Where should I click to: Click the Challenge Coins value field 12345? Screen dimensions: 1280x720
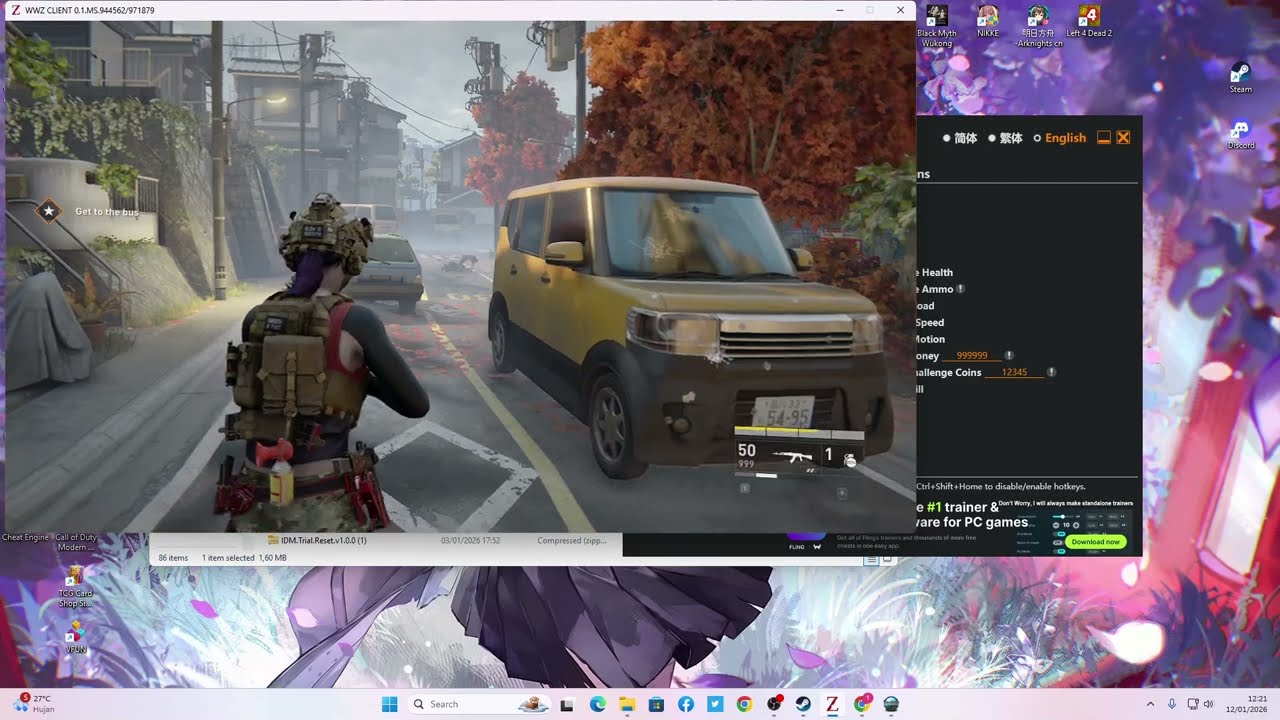pyautogui.click(x=1015, y=372)
